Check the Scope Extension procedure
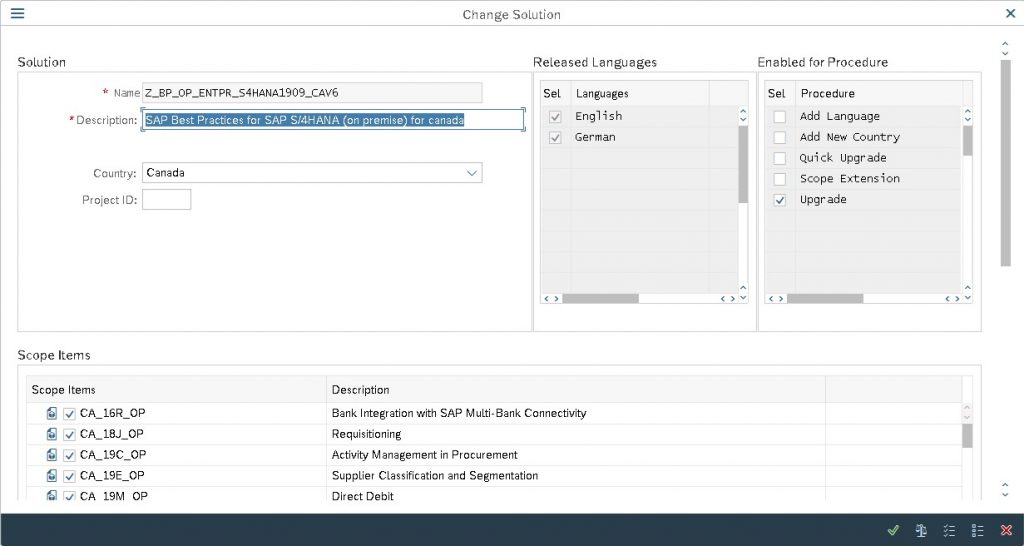Screen dimensions: 1024x546 pyautogui.click(x=780, y=179)
